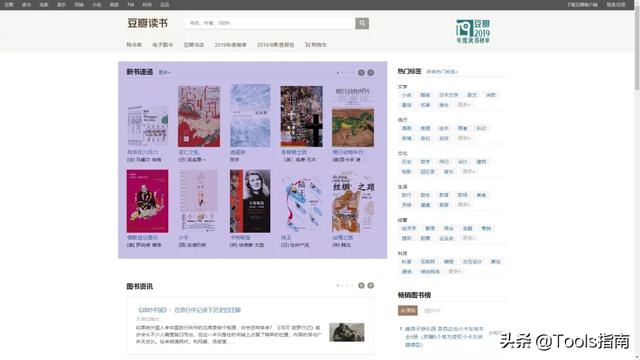Viewport: 640px width, 360px height.
Task: Open the pale blue textured book cover
Action: click(x=250, y=116)
